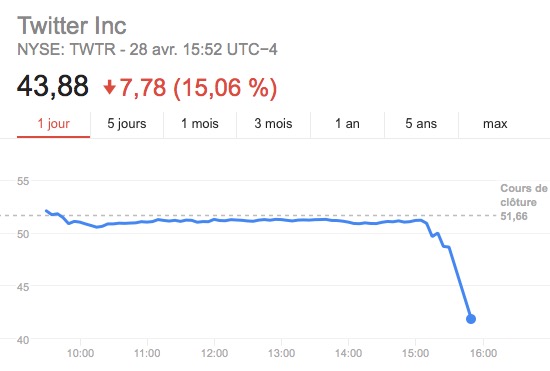Click the 55 price axis label

[23, 181]
